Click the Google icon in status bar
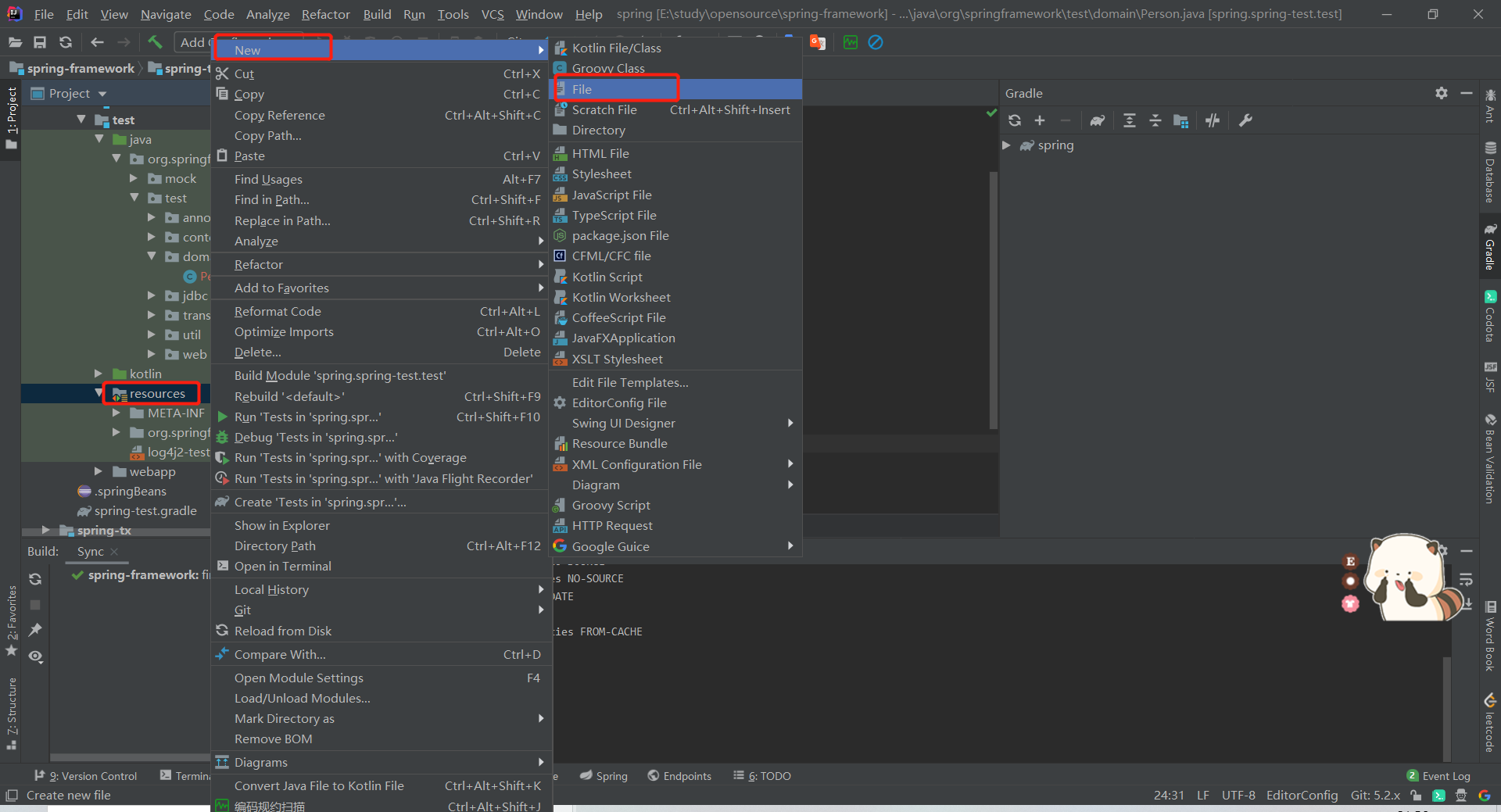 point(1484,796)
